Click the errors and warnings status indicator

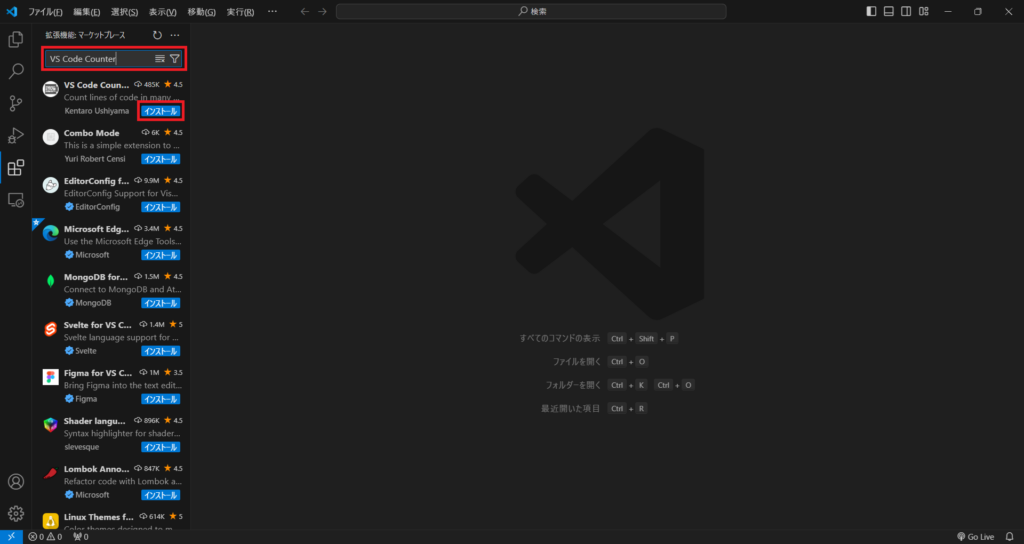[x=45, y=537]
